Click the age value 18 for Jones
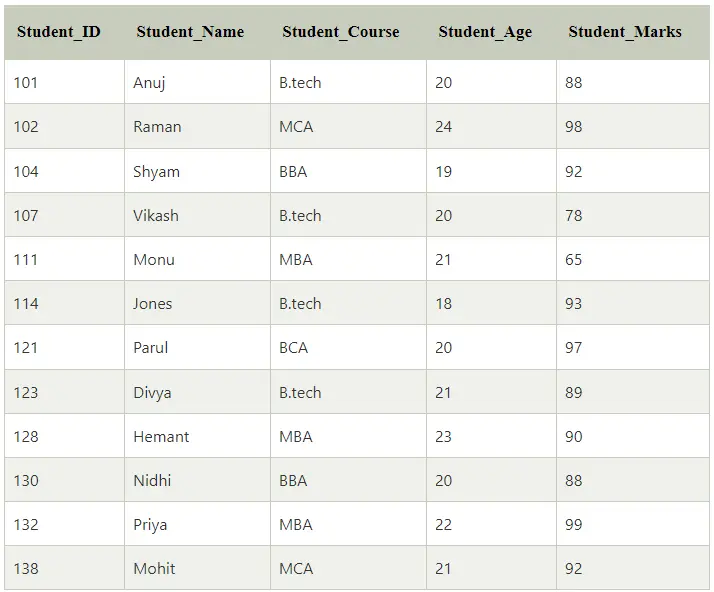 pos(491,304)
